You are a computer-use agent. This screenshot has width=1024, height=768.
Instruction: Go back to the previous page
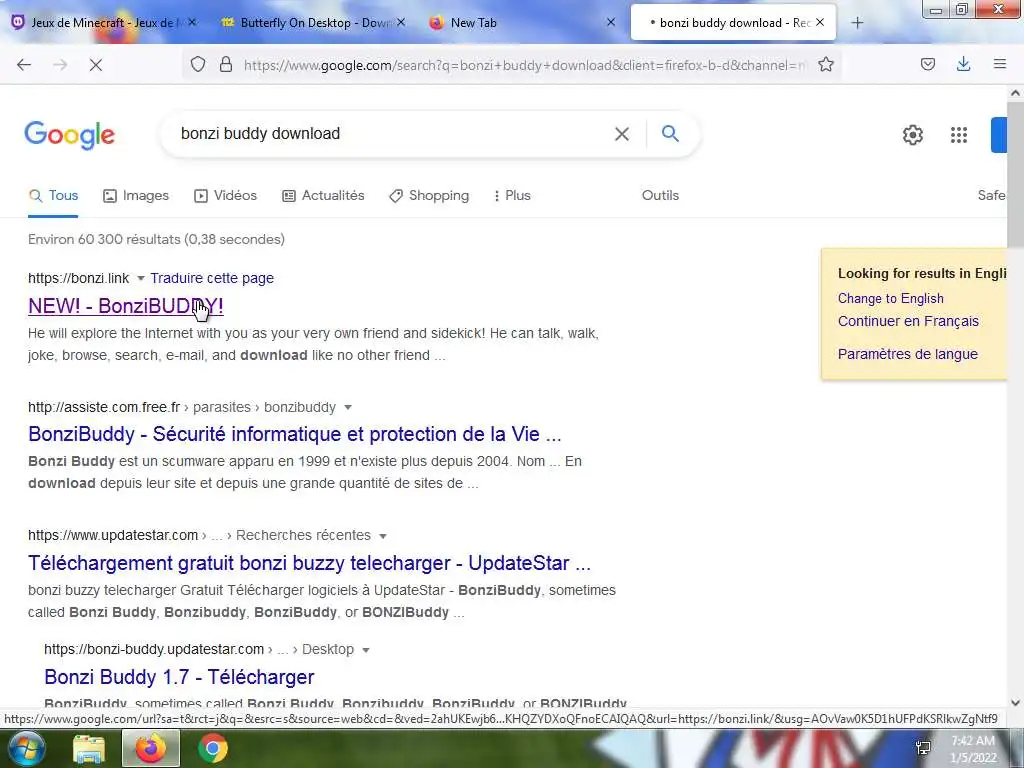(x=24, y=65)
